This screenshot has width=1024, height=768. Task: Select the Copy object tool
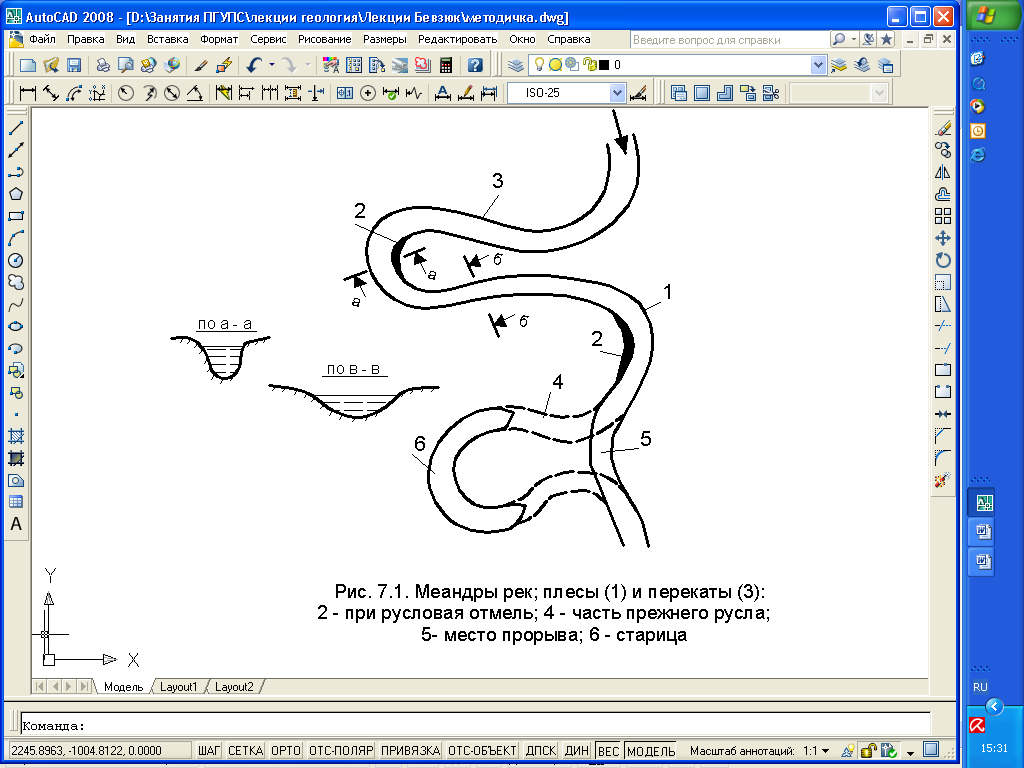pos(943,150)
